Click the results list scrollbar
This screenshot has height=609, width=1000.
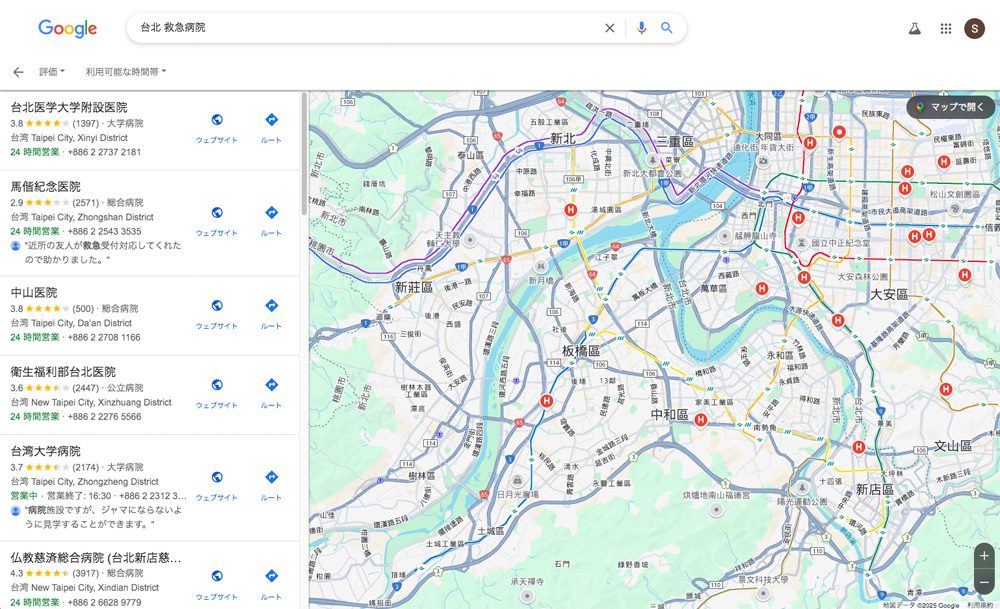pos(304,153)
